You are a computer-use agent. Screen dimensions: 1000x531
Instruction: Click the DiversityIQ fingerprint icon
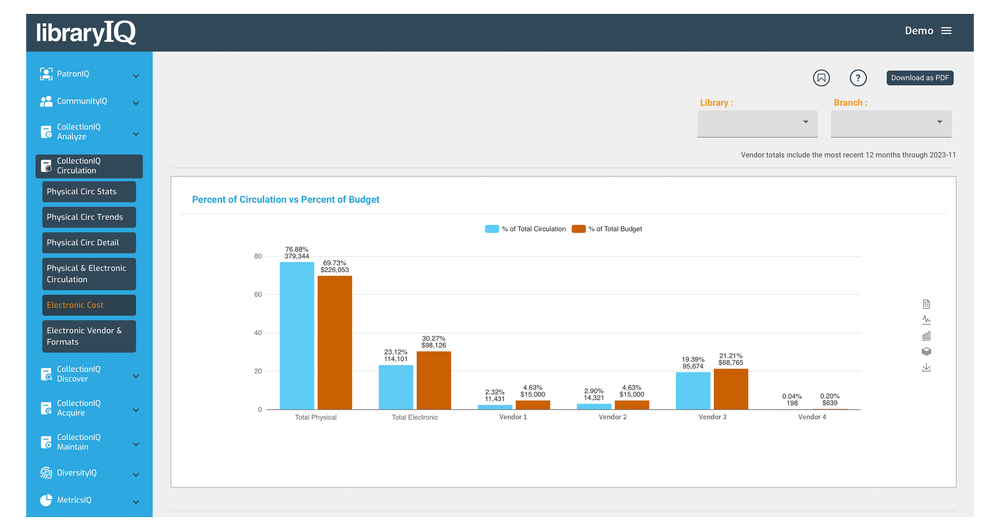46,473
